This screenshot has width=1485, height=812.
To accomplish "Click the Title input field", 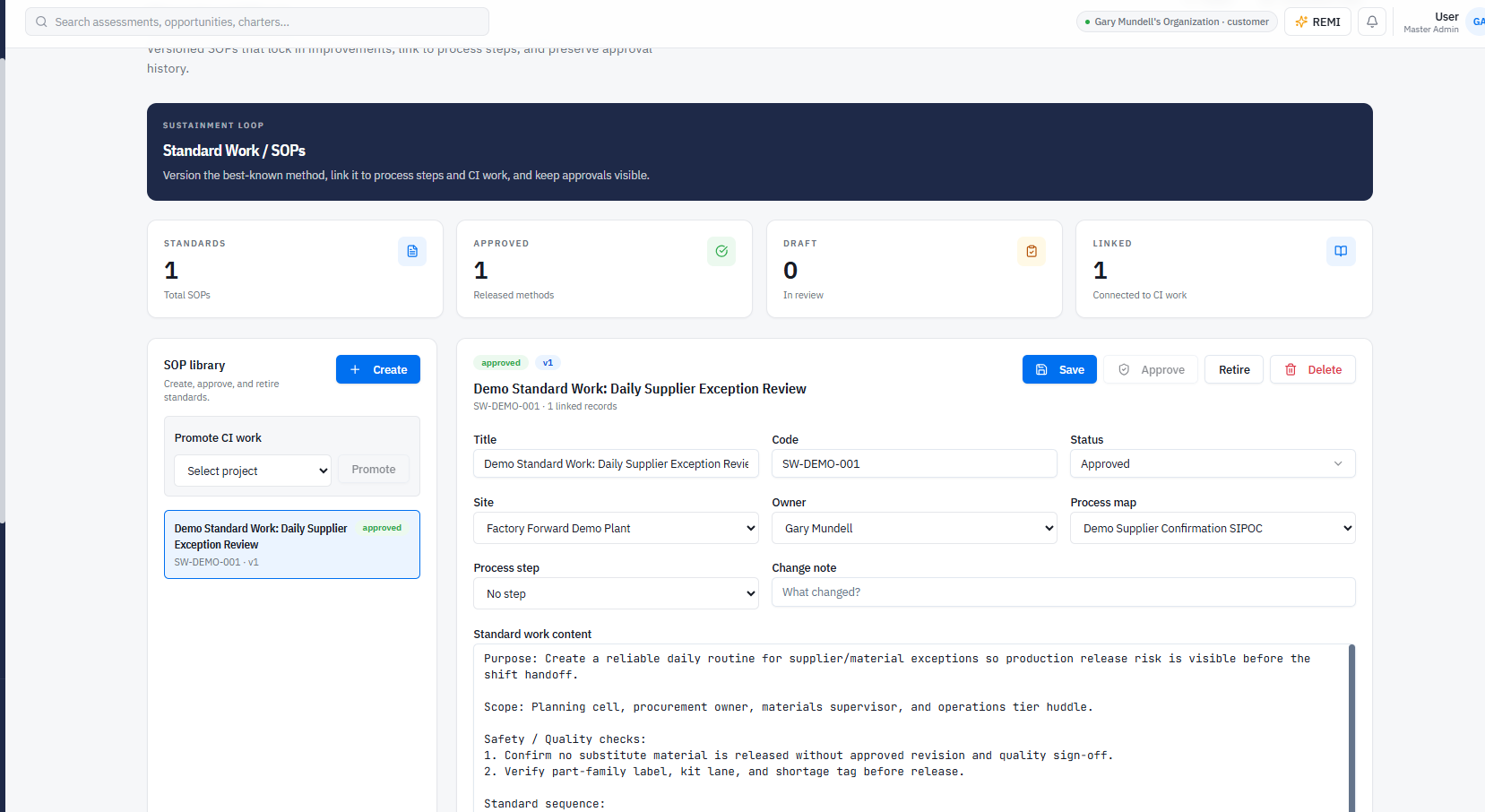I will pyautogui.click(x=616, y=463).
